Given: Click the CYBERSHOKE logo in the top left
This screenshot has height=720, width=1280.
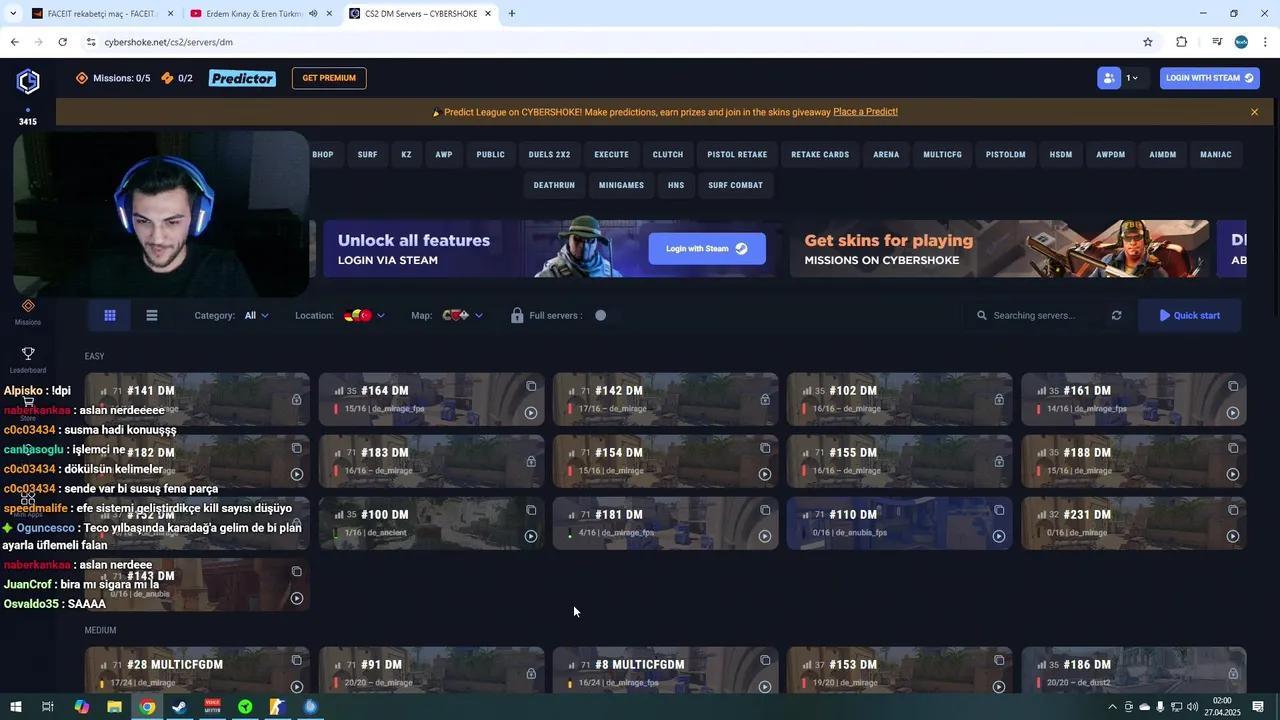Looking at the screenshot, I should point(27,81).
